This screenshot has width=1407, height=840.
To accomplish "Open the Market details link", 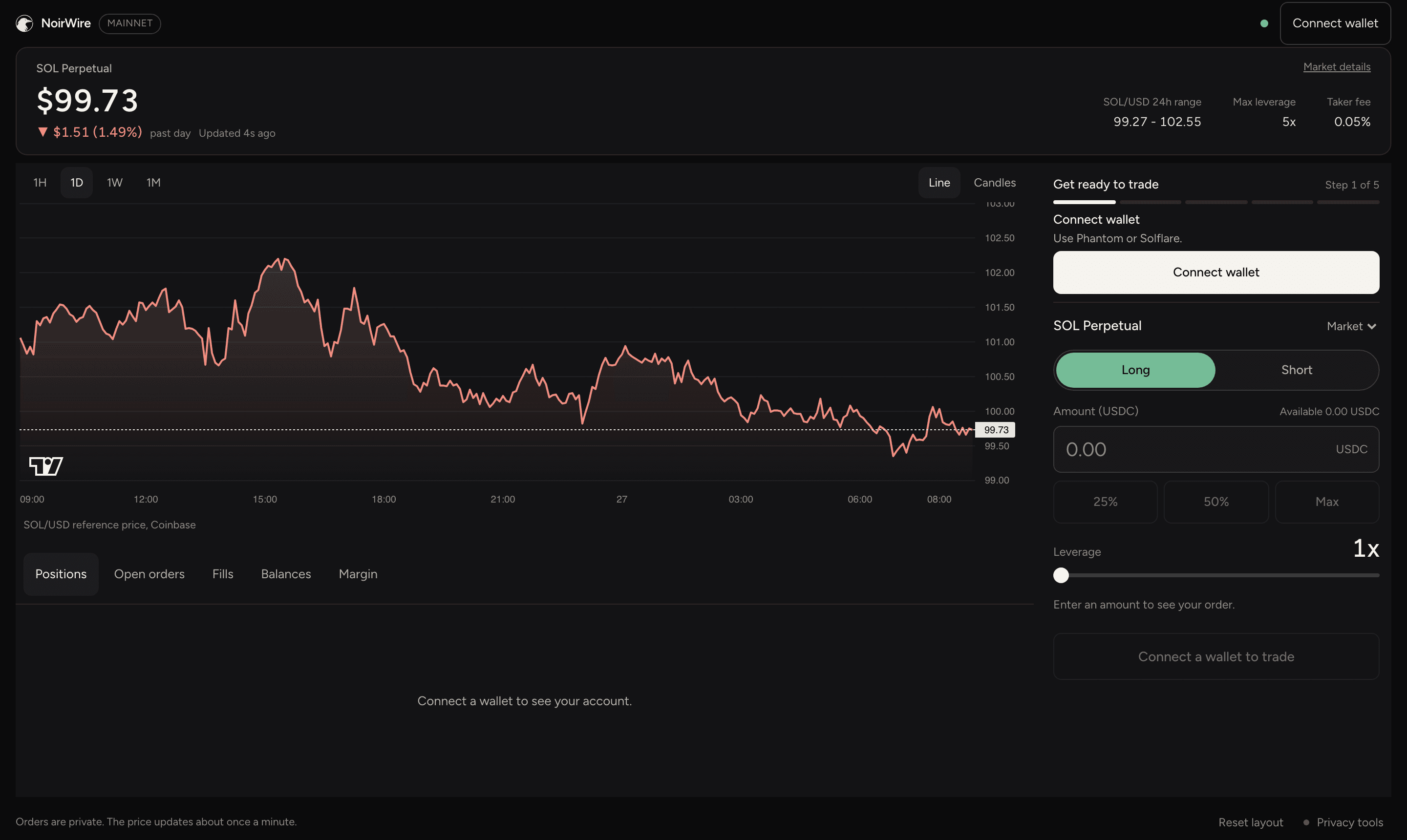I will [1337, 67].
